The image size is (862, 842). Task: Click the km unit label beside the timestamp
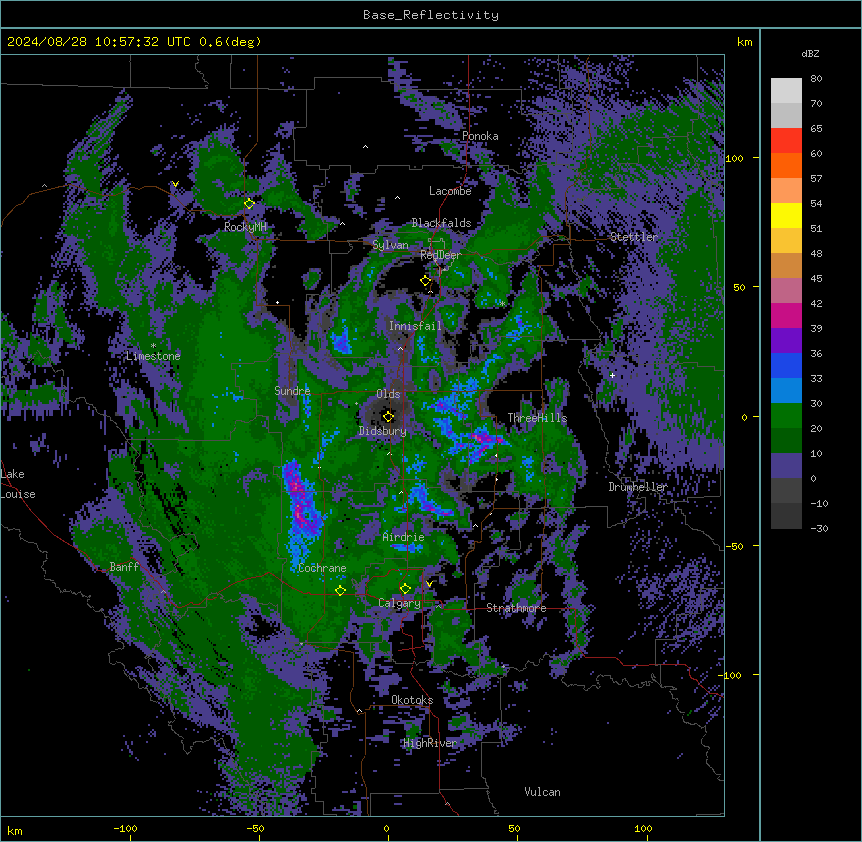tap(745, 42)
